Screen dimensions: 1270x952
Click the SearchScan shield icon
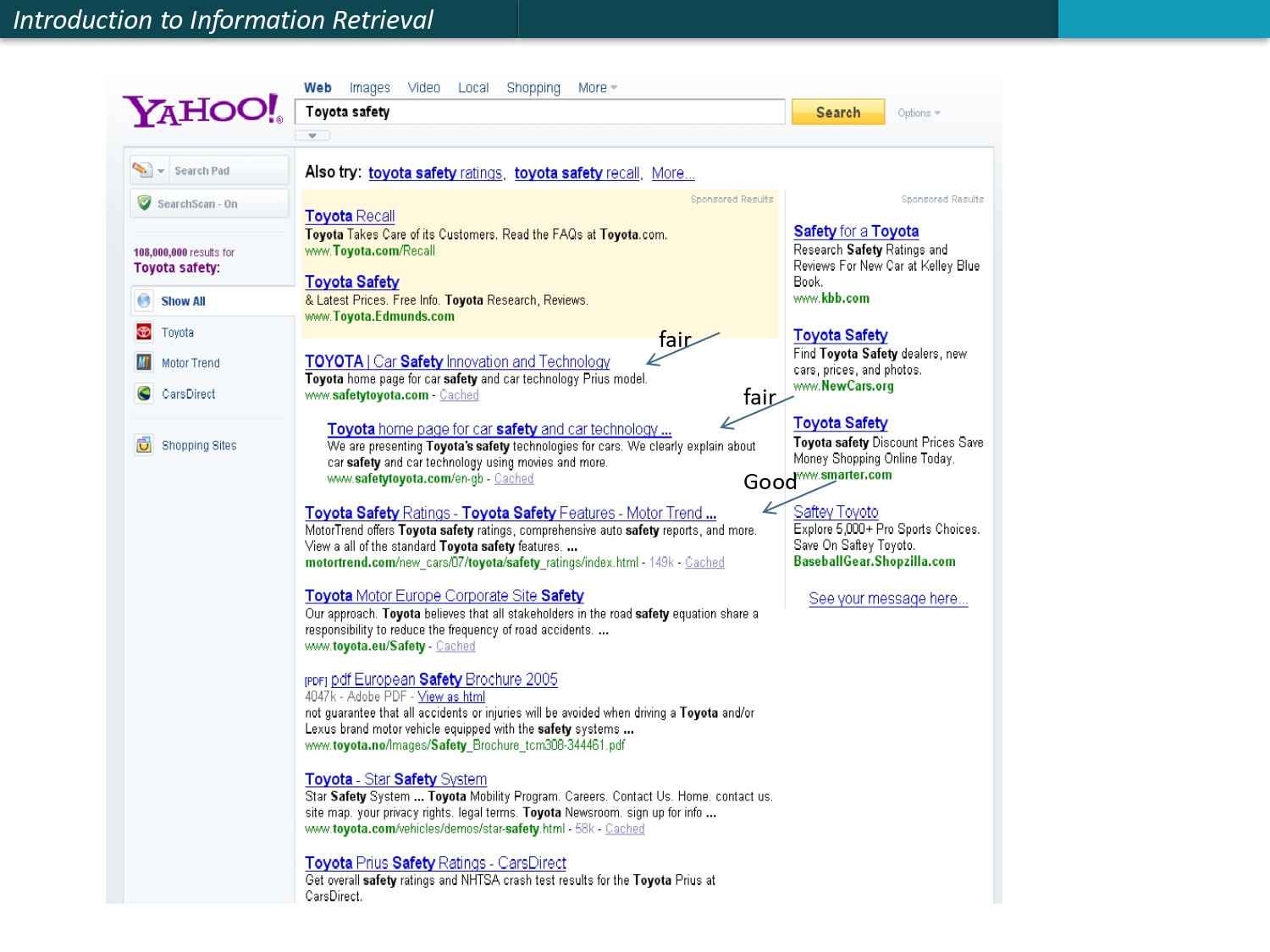coord(144,204)
